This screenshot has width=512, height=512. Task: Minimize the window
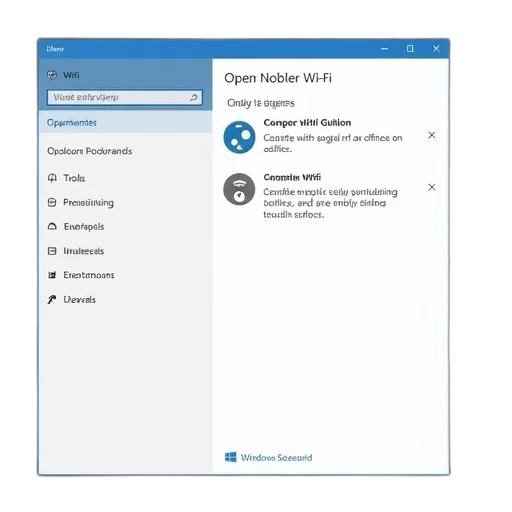384,49
